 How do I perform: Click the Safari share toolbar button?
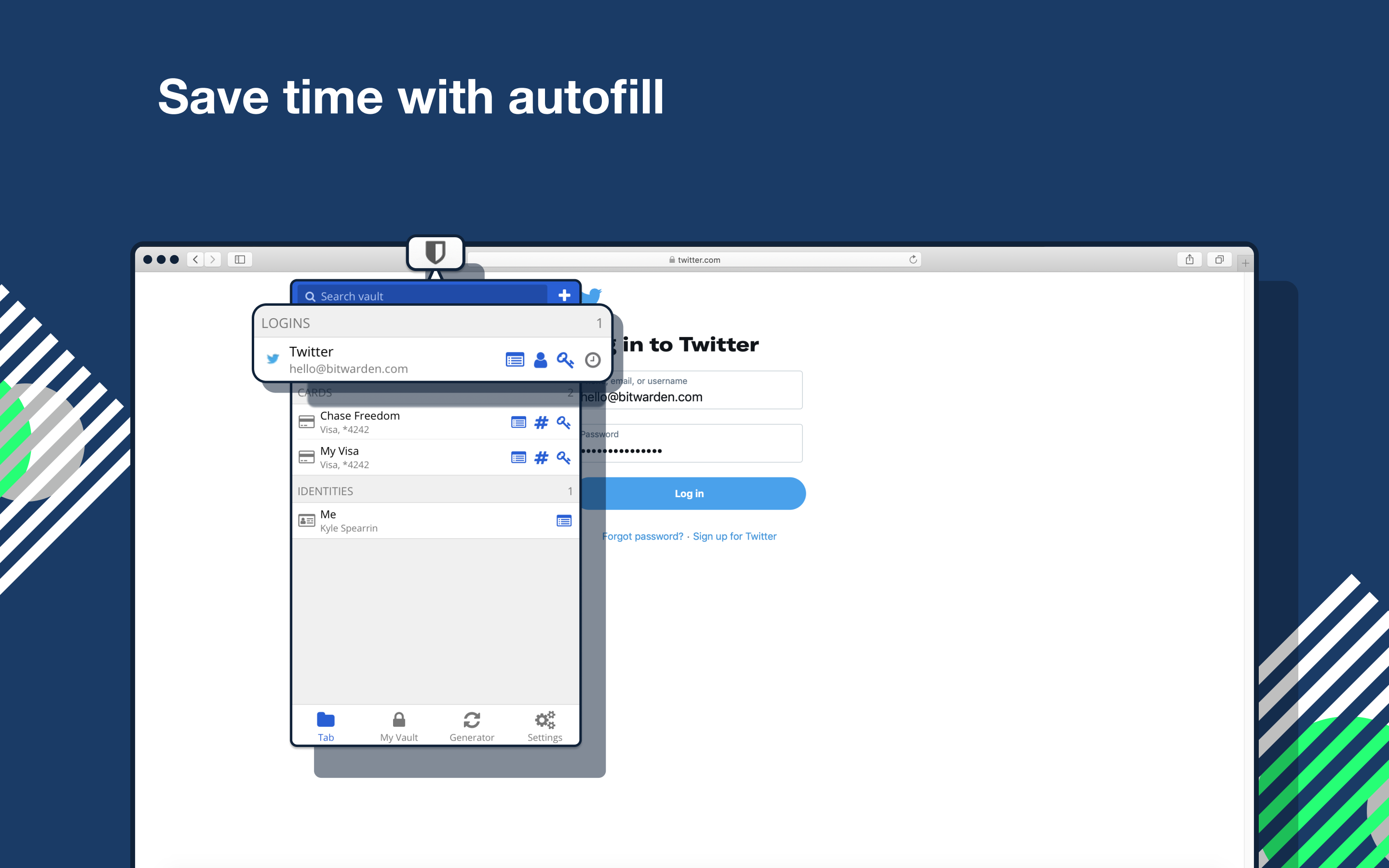(x=1189, y=259)
